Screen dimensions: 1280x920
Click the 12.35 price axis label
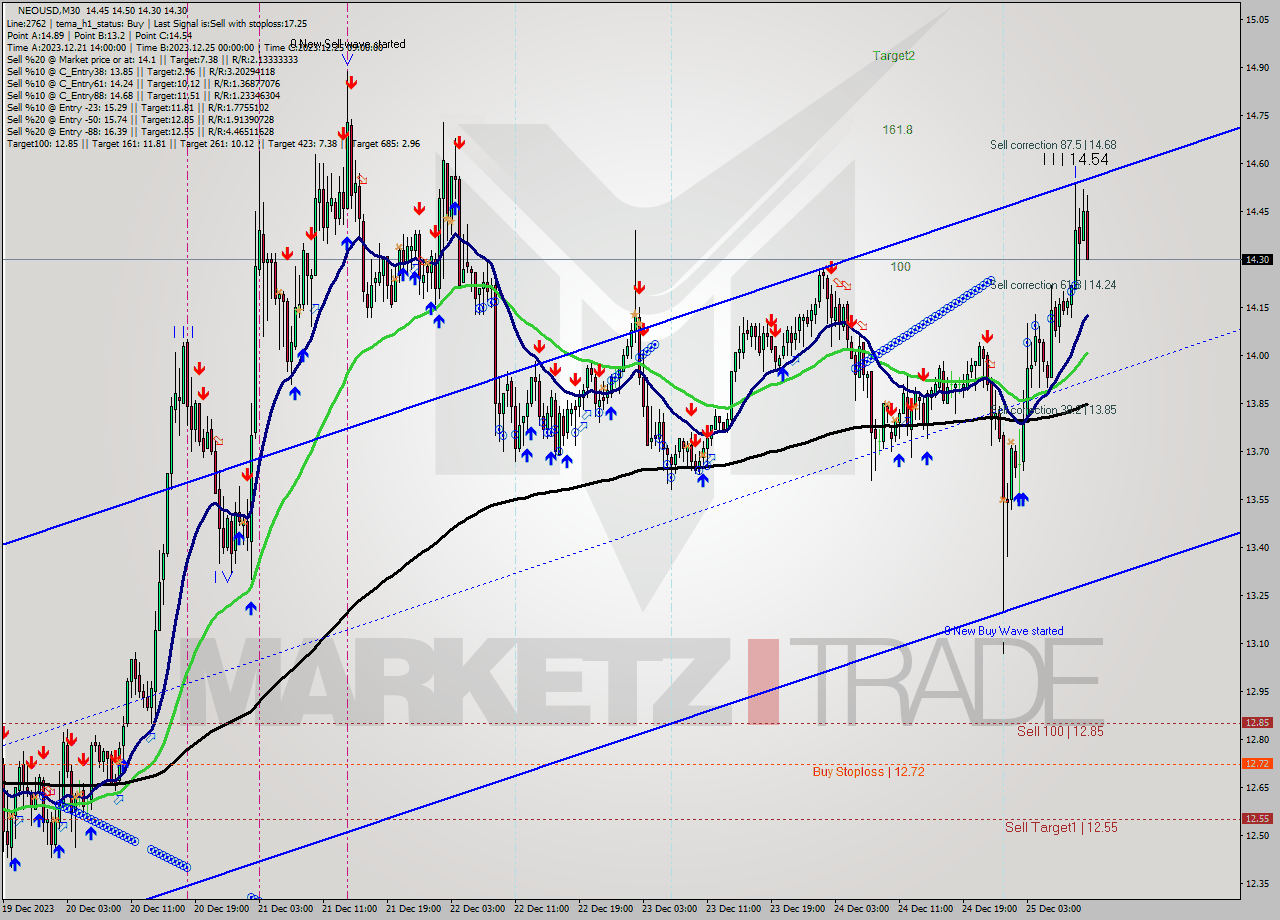(x=1257, y=883)
